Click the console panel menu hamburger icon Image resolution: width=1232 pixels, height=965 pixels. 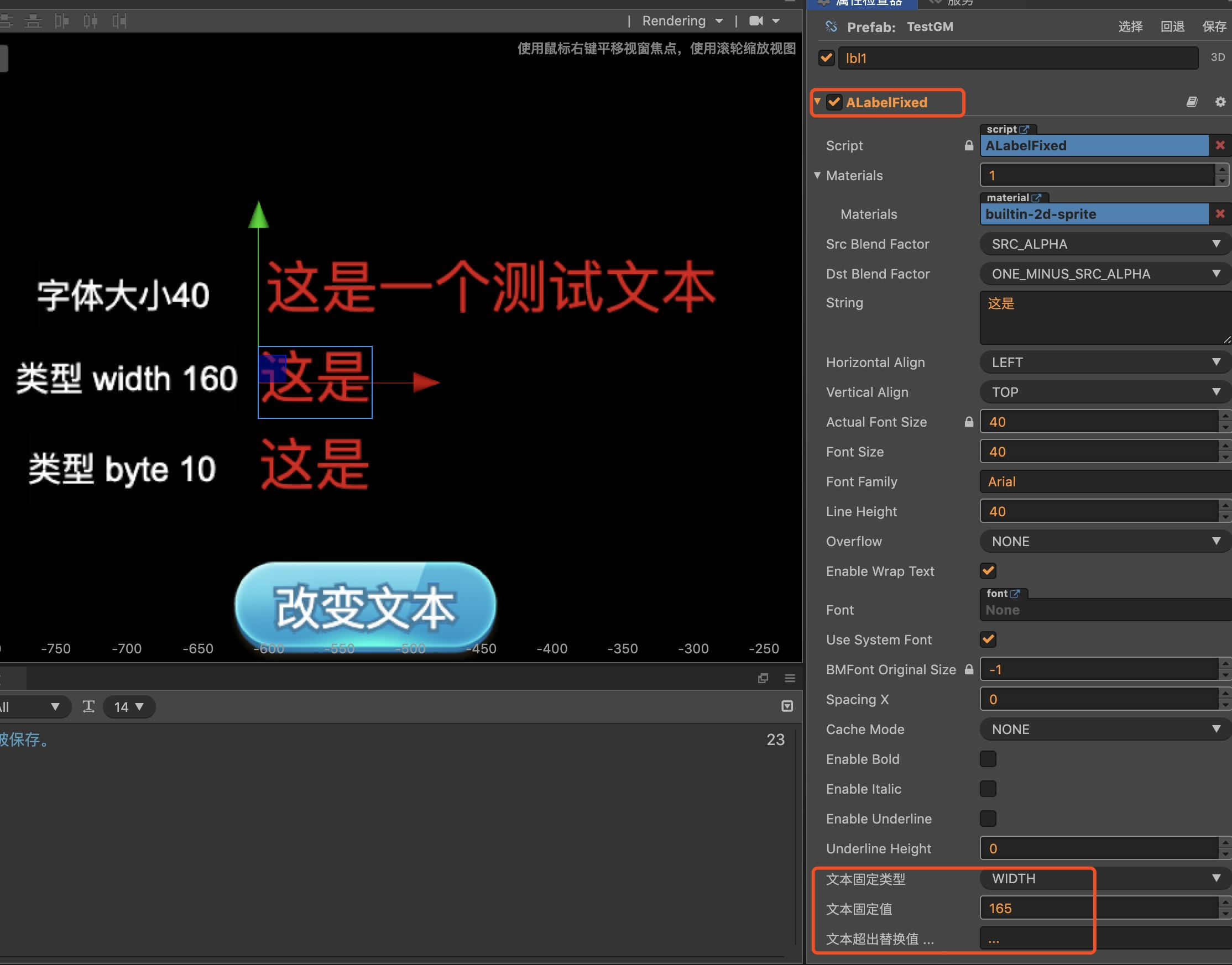pyautogui.click(x=790, y=678)
